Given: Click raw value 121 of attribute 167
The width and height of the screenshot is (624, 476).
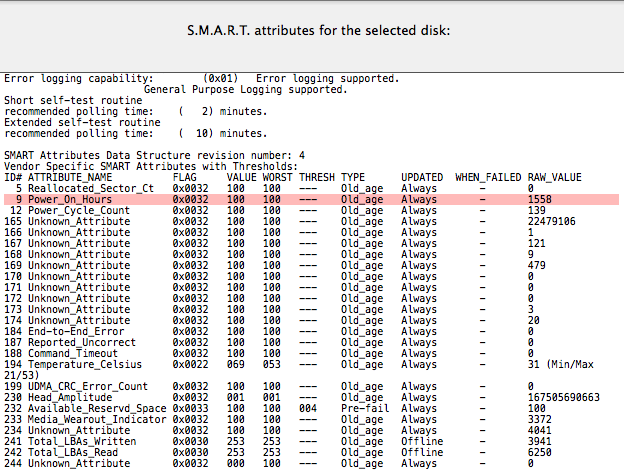Looking at the screenshot, I should [536, 244].
